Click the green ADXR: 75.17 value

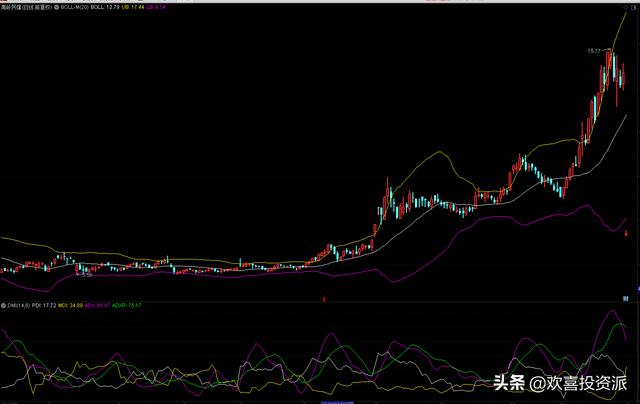coord(127,305)
